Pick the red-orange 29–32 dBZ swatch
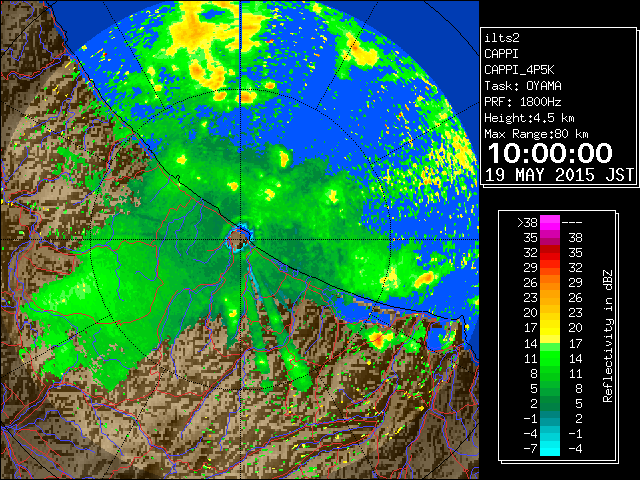Viewport: 640px width, 480px height. tap(550, 268)
